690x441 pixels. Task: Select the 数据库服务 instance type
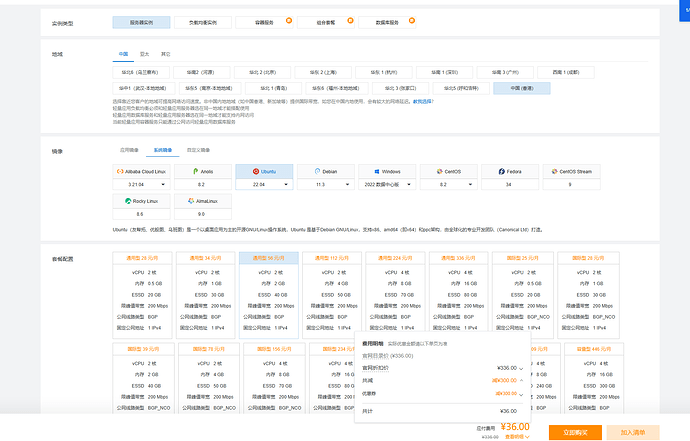[387, 22]
